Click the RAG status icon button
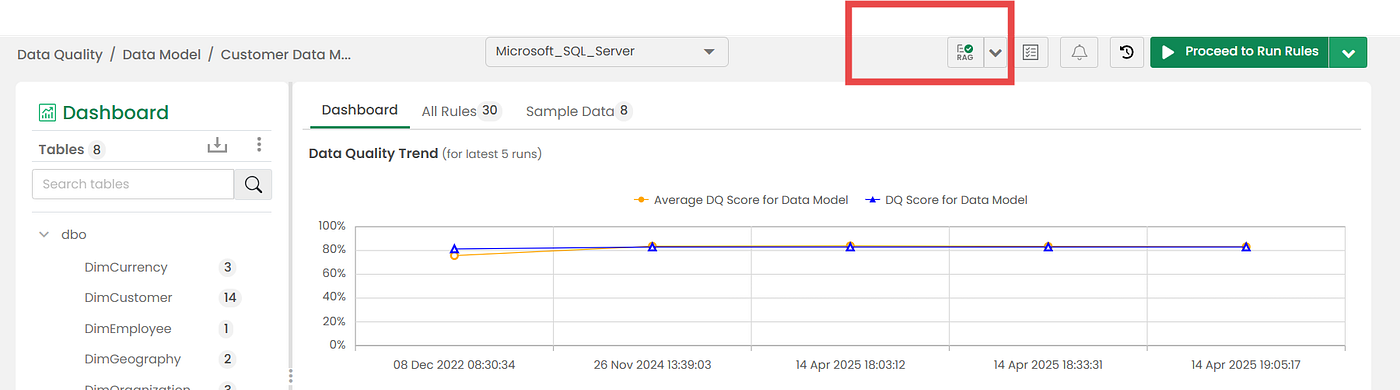Viewport: 1400px width, 390px height. coord(965,52)
